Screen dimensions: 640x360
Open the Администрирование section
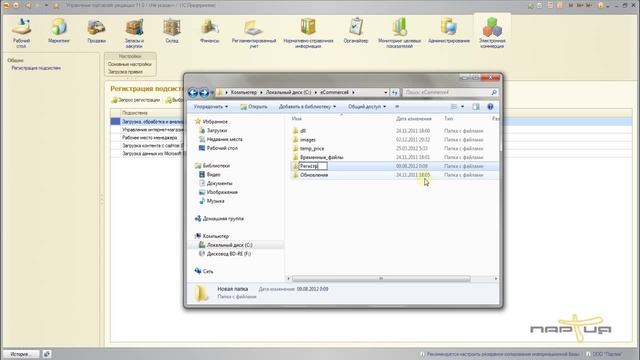click(449, 31)
